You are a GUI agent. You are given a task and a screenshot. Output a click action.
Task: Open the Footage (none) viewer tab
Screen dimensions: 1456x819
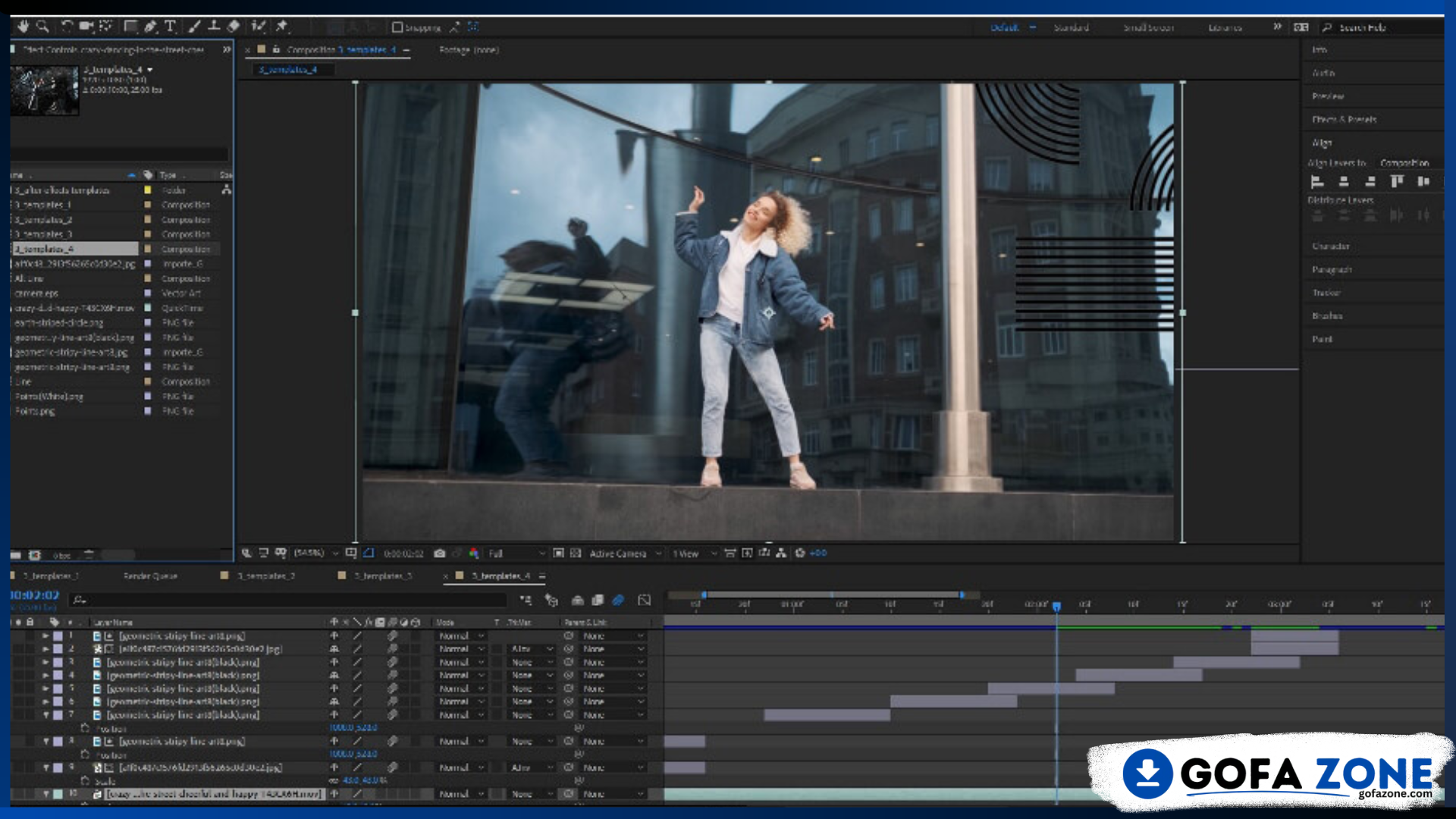click(469, 50)
